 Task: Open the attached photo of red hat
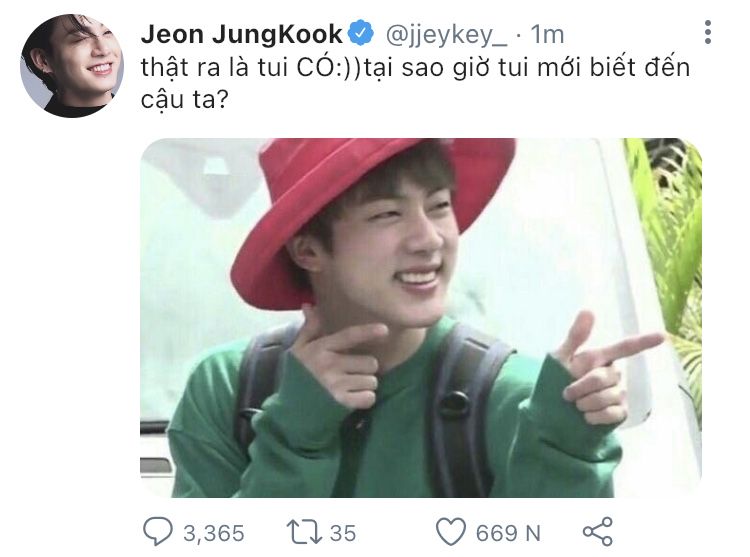(x=421, y=318)
